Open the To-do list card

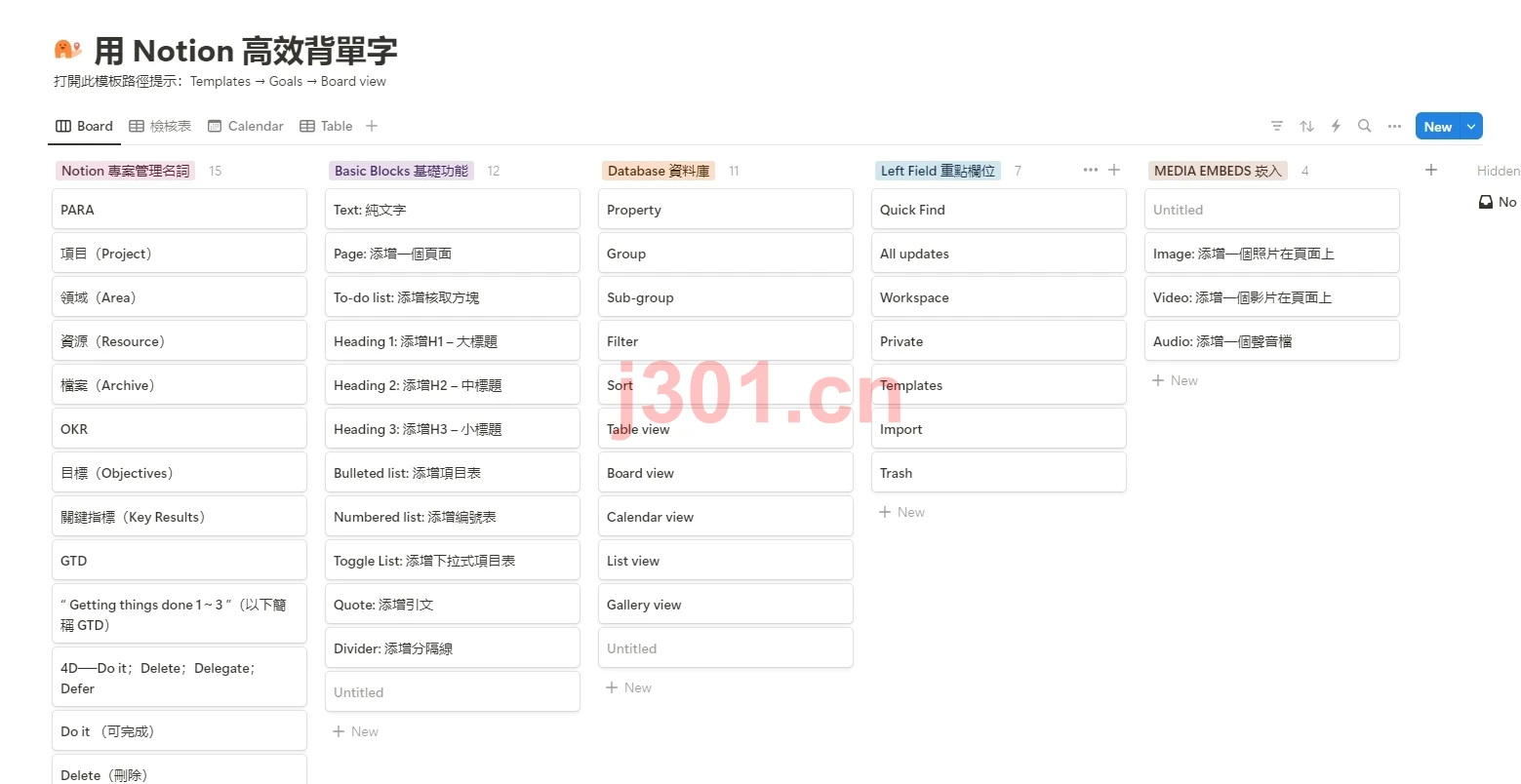(x=453, y=297)
